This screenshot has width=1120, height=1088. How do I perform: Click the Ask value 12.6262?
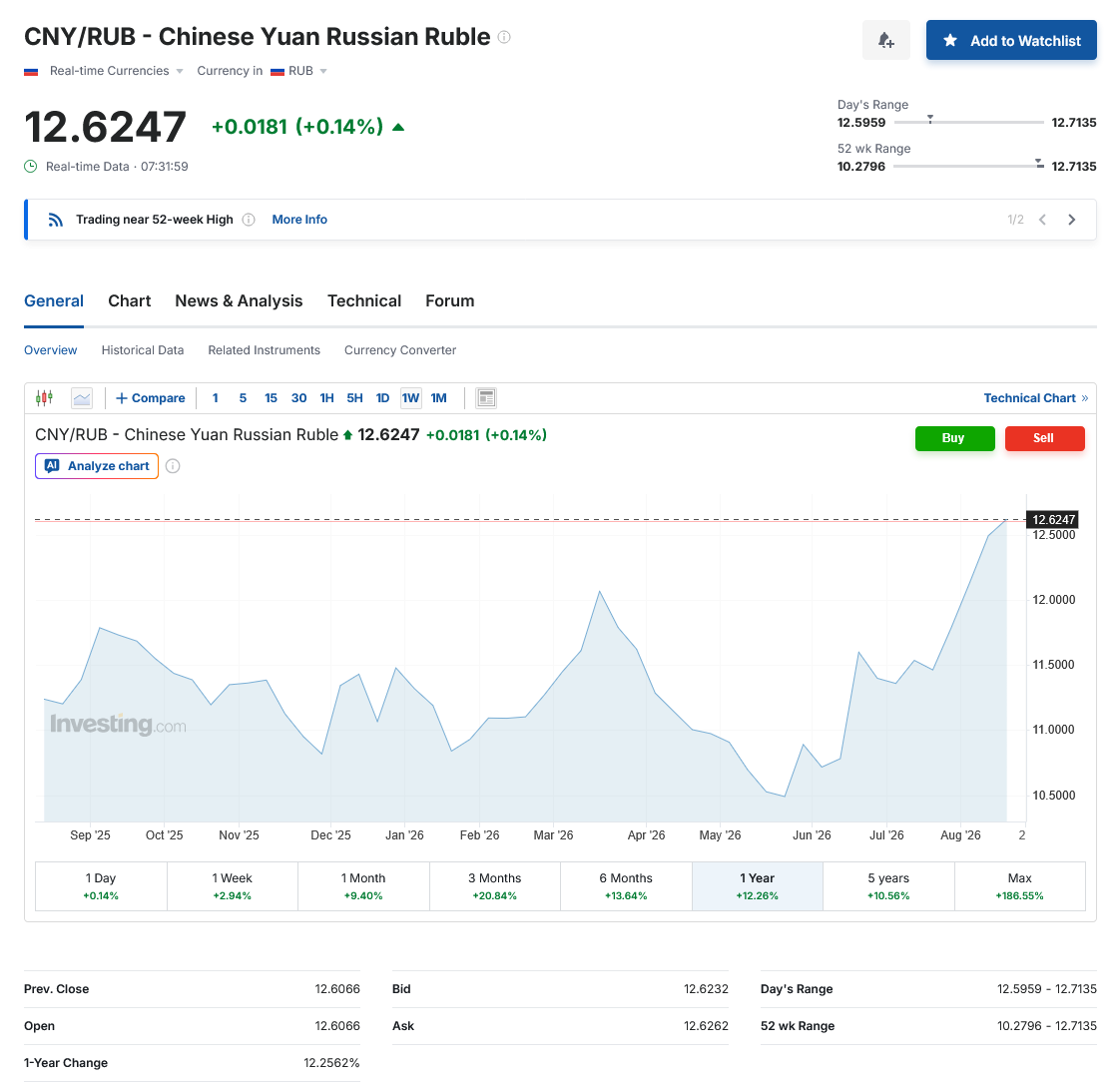coord(706,1026)
